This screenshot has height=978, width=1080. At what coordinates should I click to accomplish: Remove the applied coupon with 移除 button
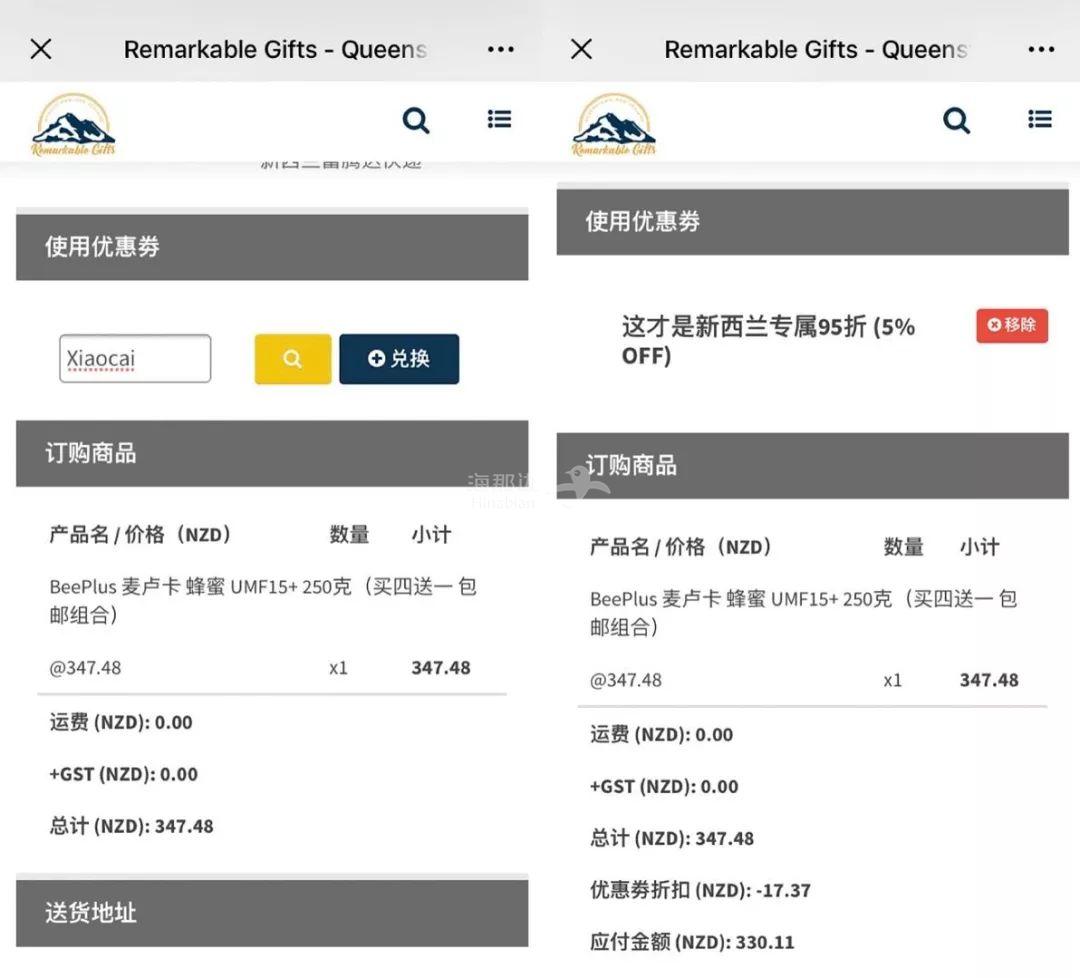click(1012, 325)
